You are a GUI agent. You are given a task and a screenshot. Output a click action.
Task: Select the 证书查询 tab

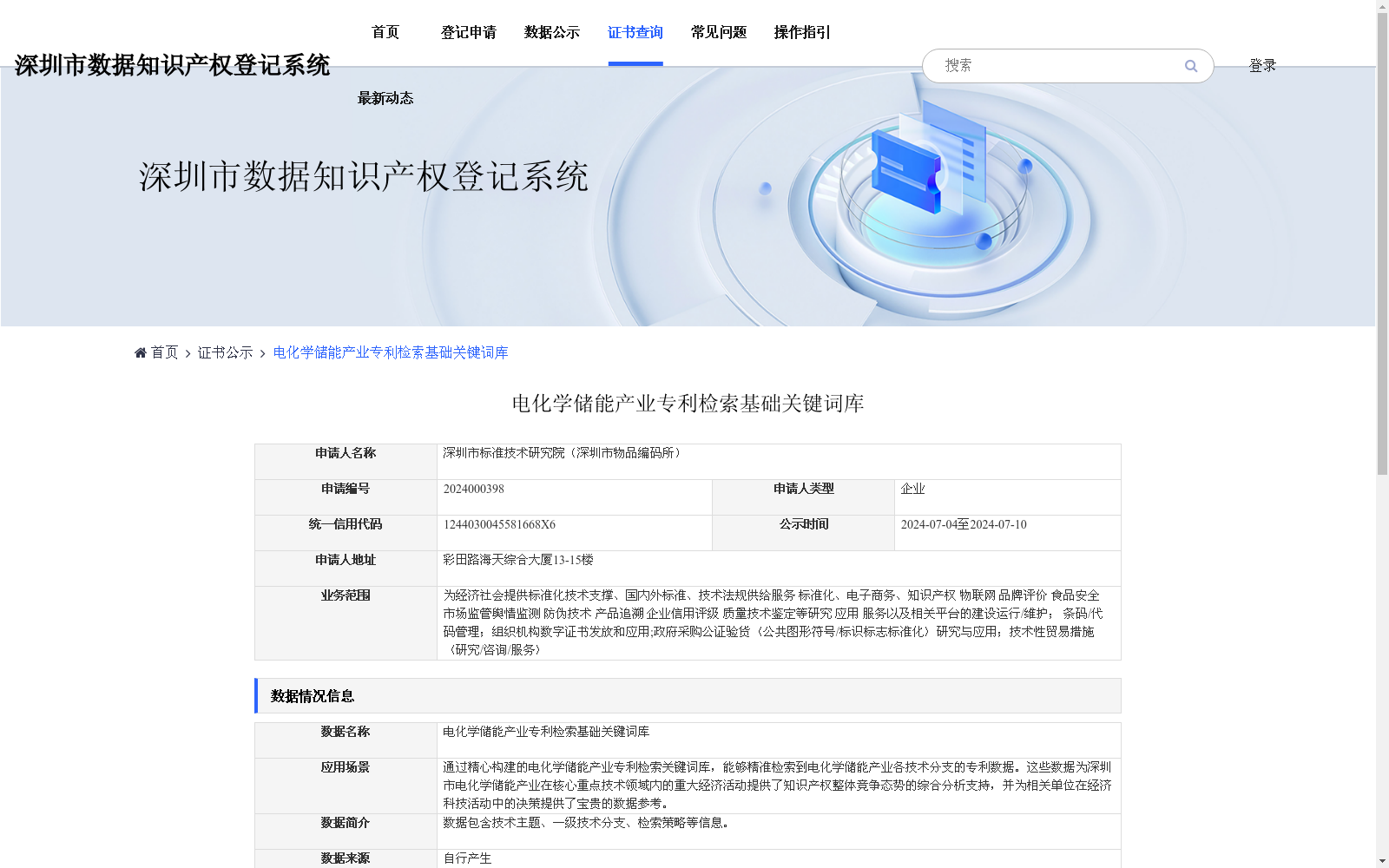coord(635,32)
